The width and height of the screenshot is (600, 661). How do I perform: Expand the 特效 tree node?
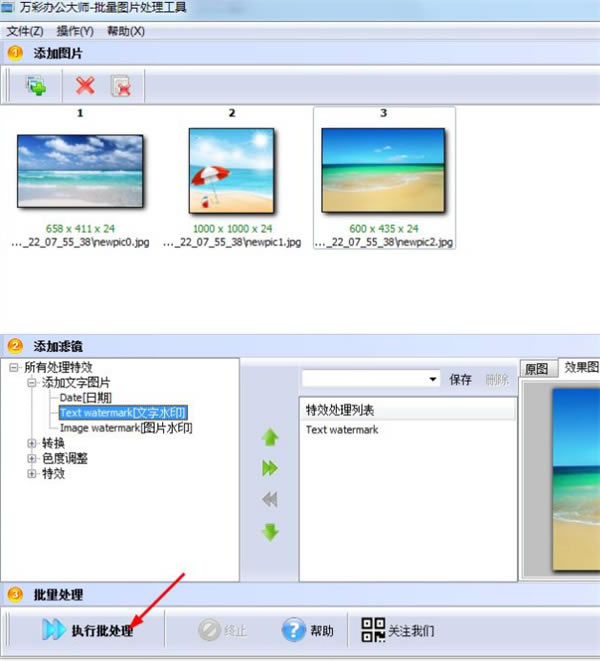(32, 473)
